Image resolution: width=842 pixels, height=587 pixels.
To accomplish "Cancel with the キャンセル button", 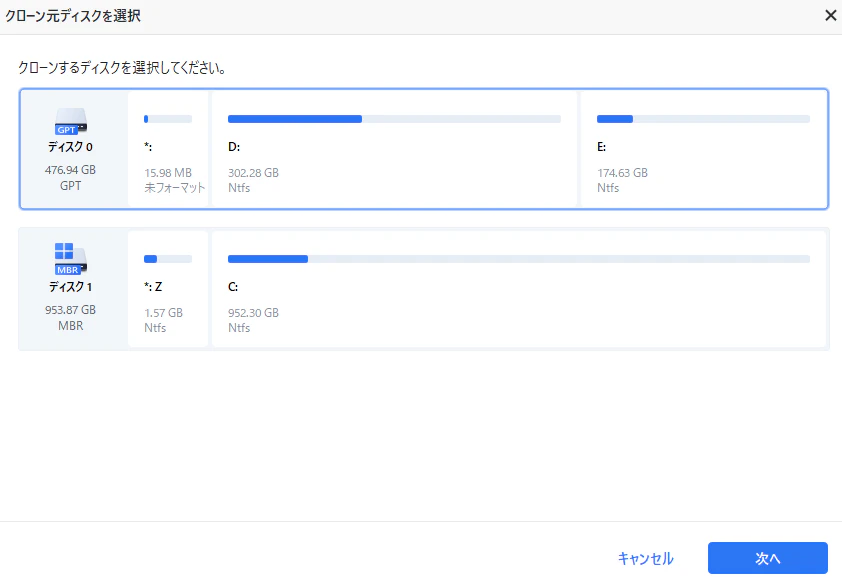I will pyautogui.click(x=645, y=559).
